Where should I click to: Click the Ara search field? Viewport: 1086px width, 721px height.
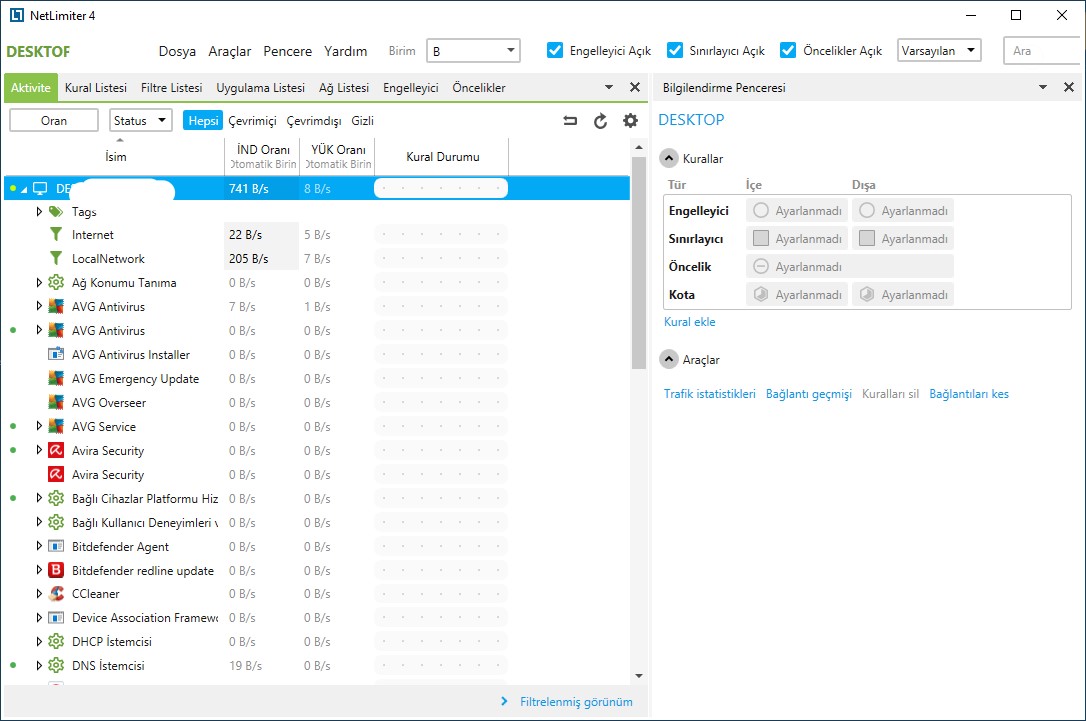tap(1041, 51)
